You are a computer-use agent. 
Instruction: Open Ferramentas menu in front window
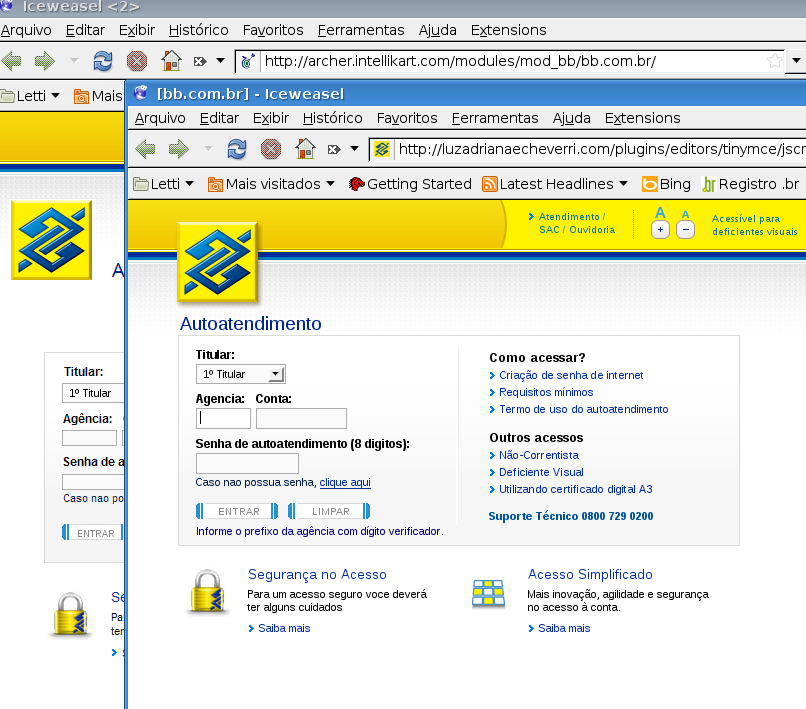(x=495, y=118)
